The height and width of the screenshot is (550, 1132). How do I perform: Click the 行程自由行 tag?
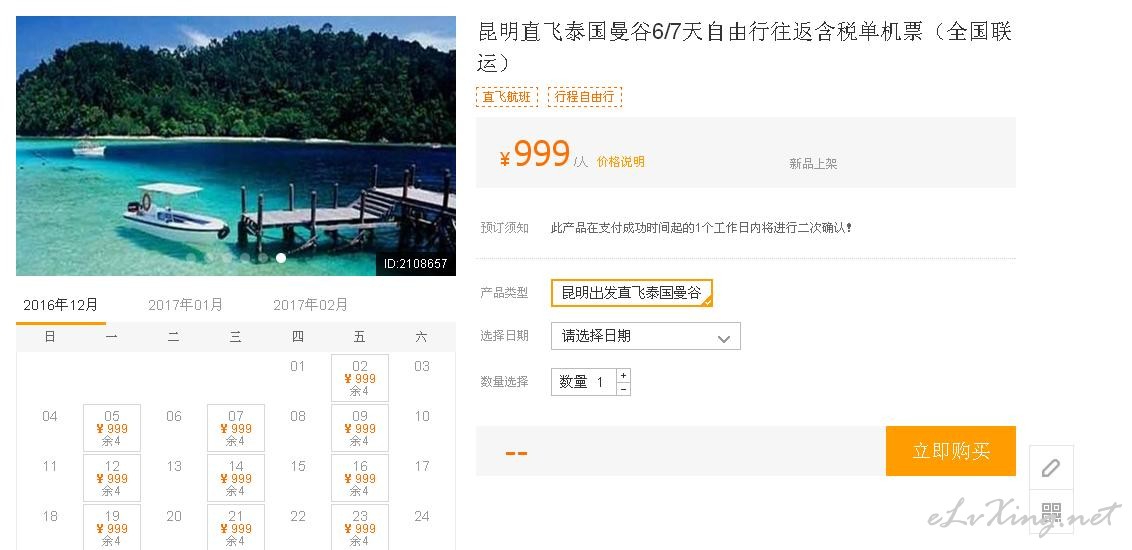pos(585,97)
